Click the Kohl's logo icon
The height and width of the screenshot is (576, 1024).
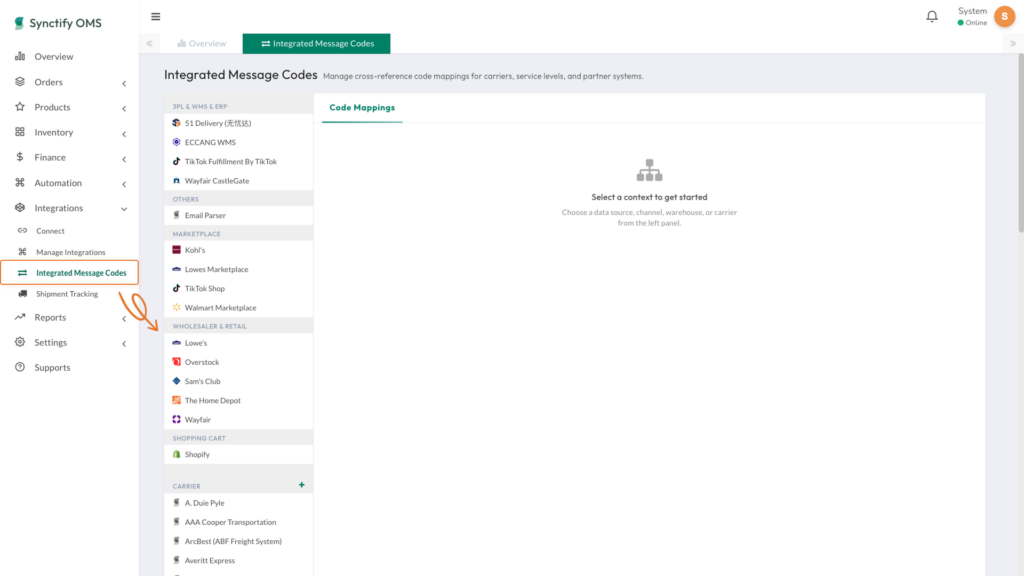pos(176,249)
